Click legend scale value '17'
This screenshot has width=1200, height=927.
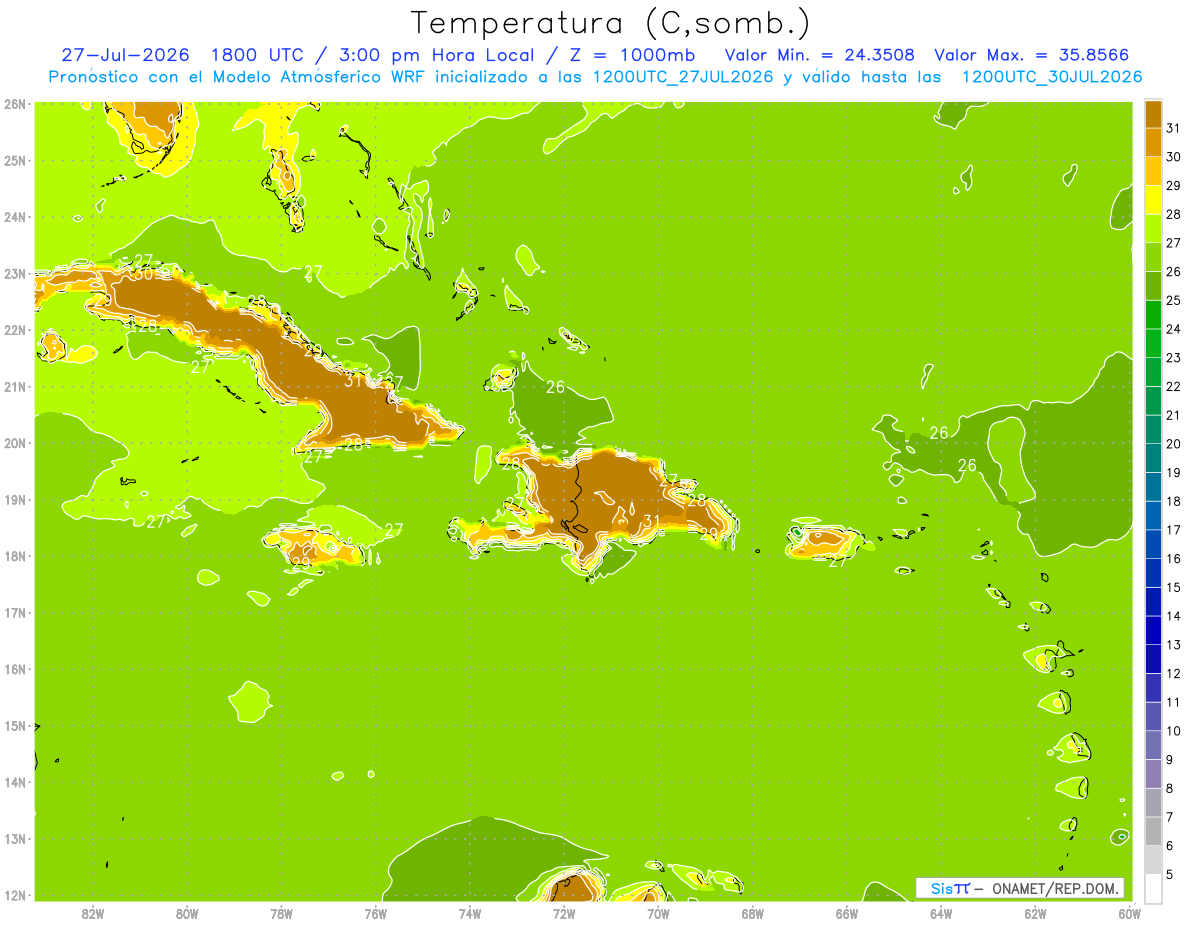pos(1173,530)
